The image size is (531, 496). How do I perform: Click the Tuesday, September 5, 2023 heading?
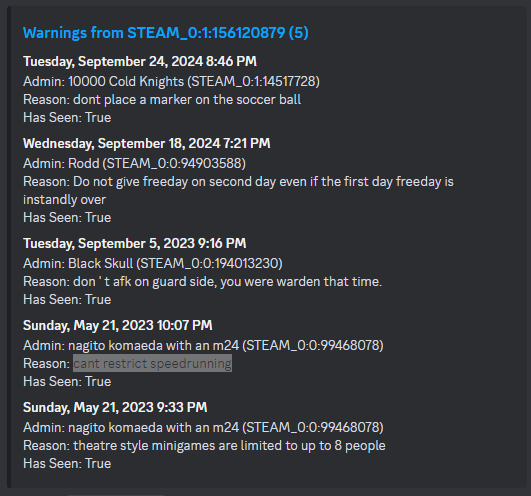134,243
